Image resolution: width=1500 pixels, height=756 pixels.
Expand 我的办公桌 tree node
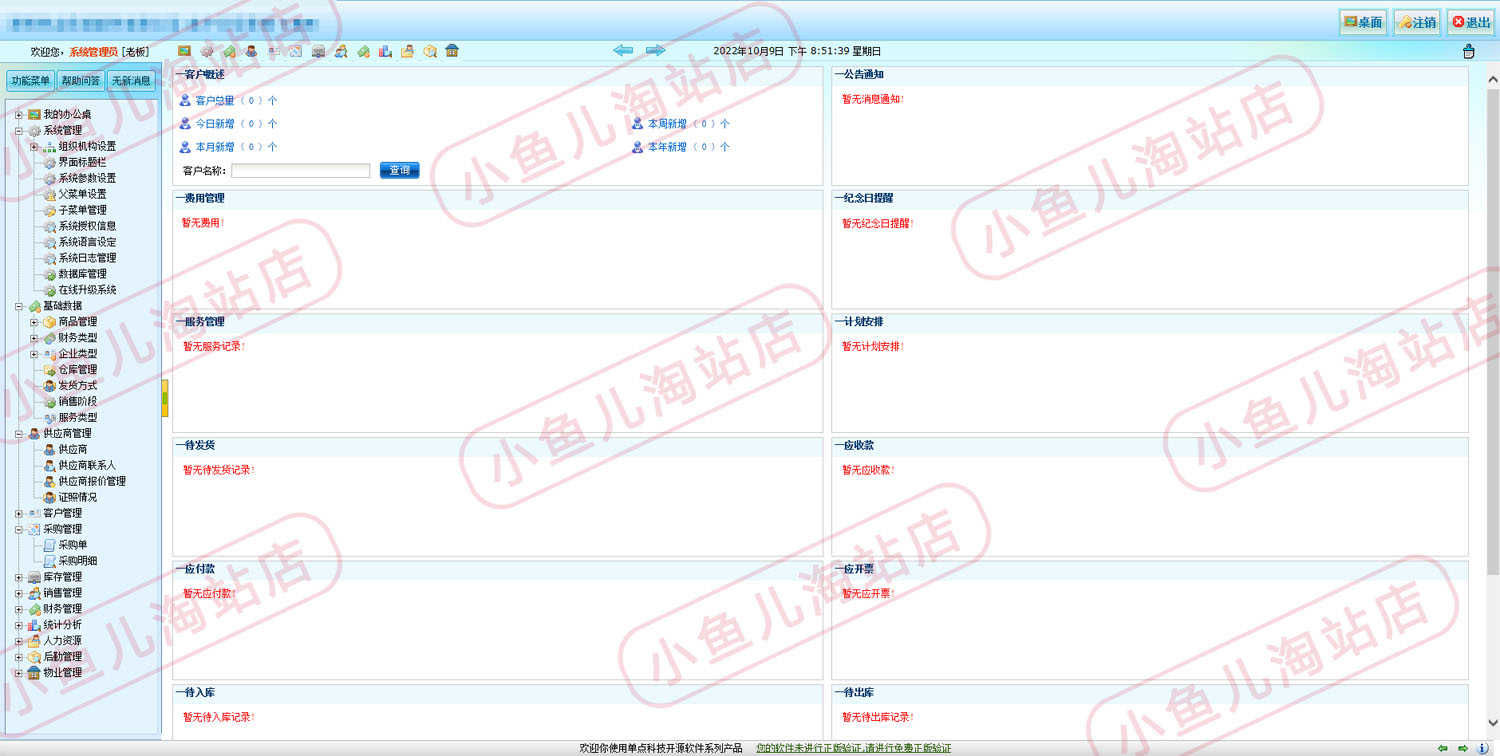click(x=19, y=115)
